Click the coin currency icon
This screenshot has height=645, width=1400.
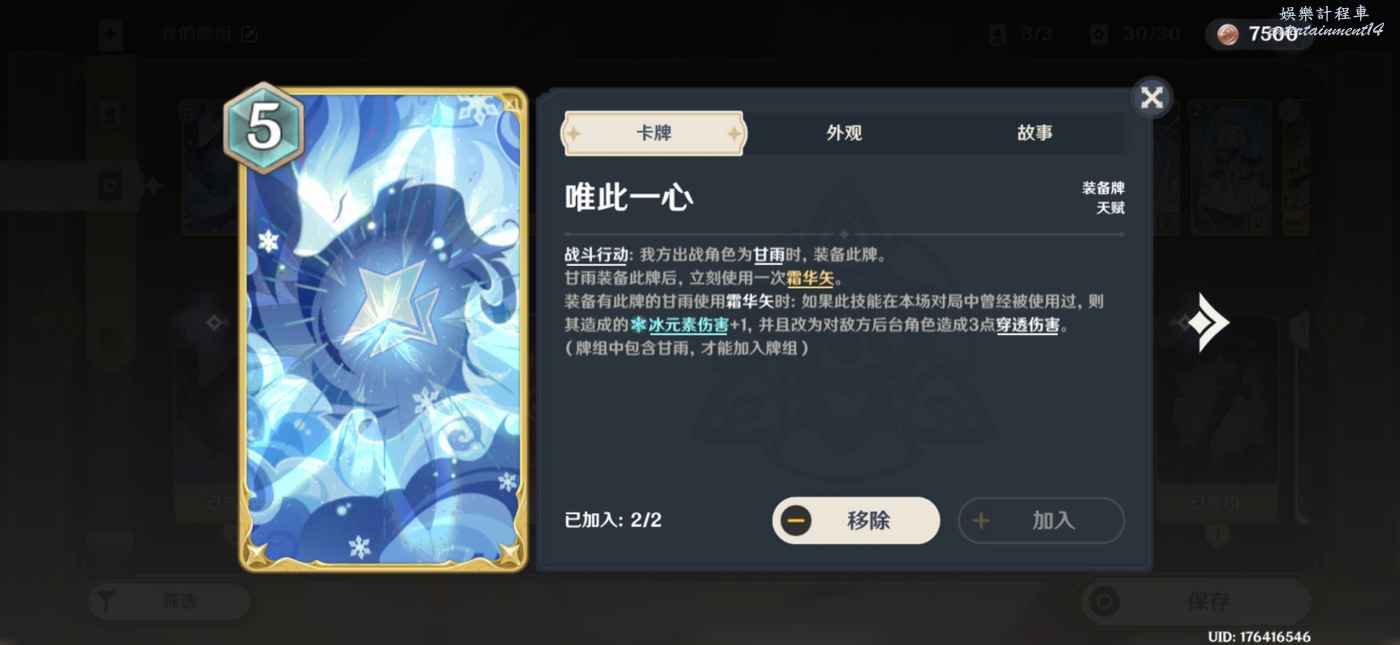pos(1228,35)
